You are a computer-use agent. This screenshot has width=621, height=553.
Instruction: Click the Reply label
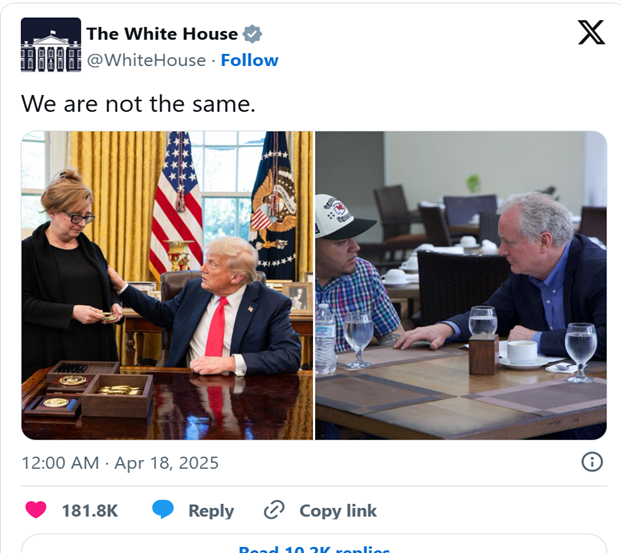click(211, 511)
